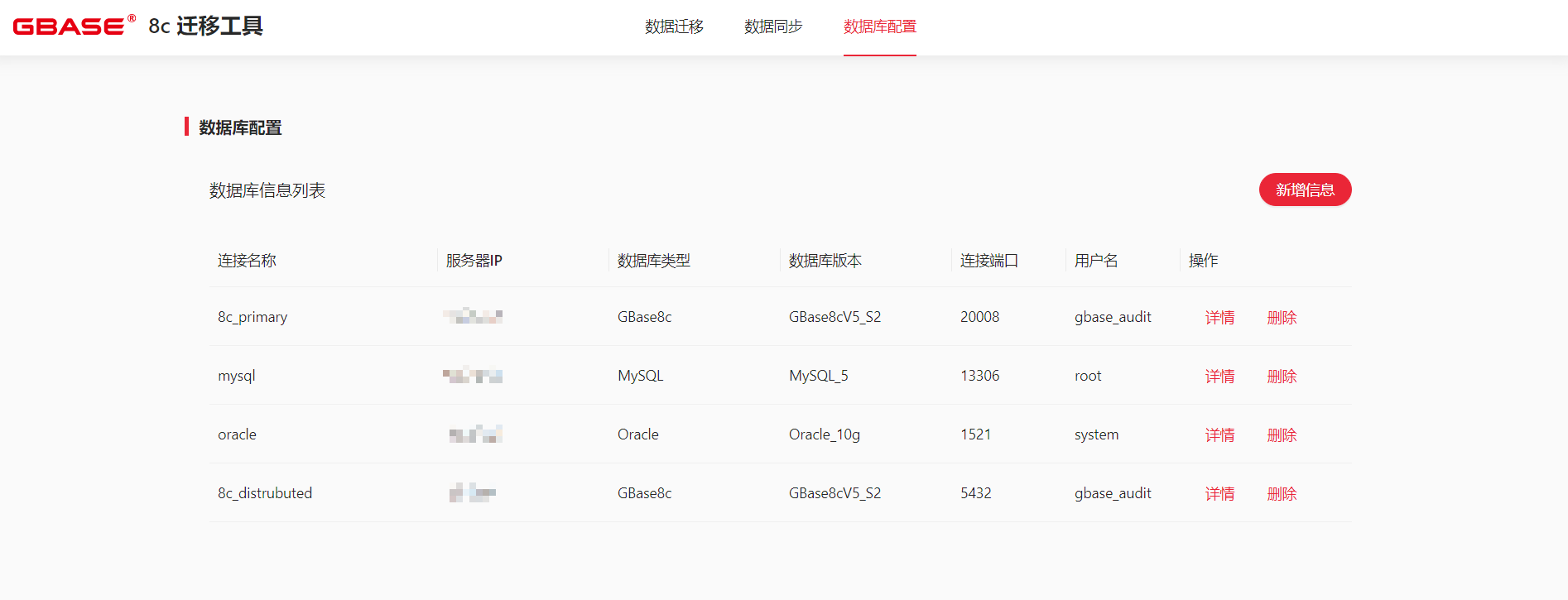Show 详情 for oracle connection
The width and height of the screenshot is (1568, 600).
point(1219,435)
